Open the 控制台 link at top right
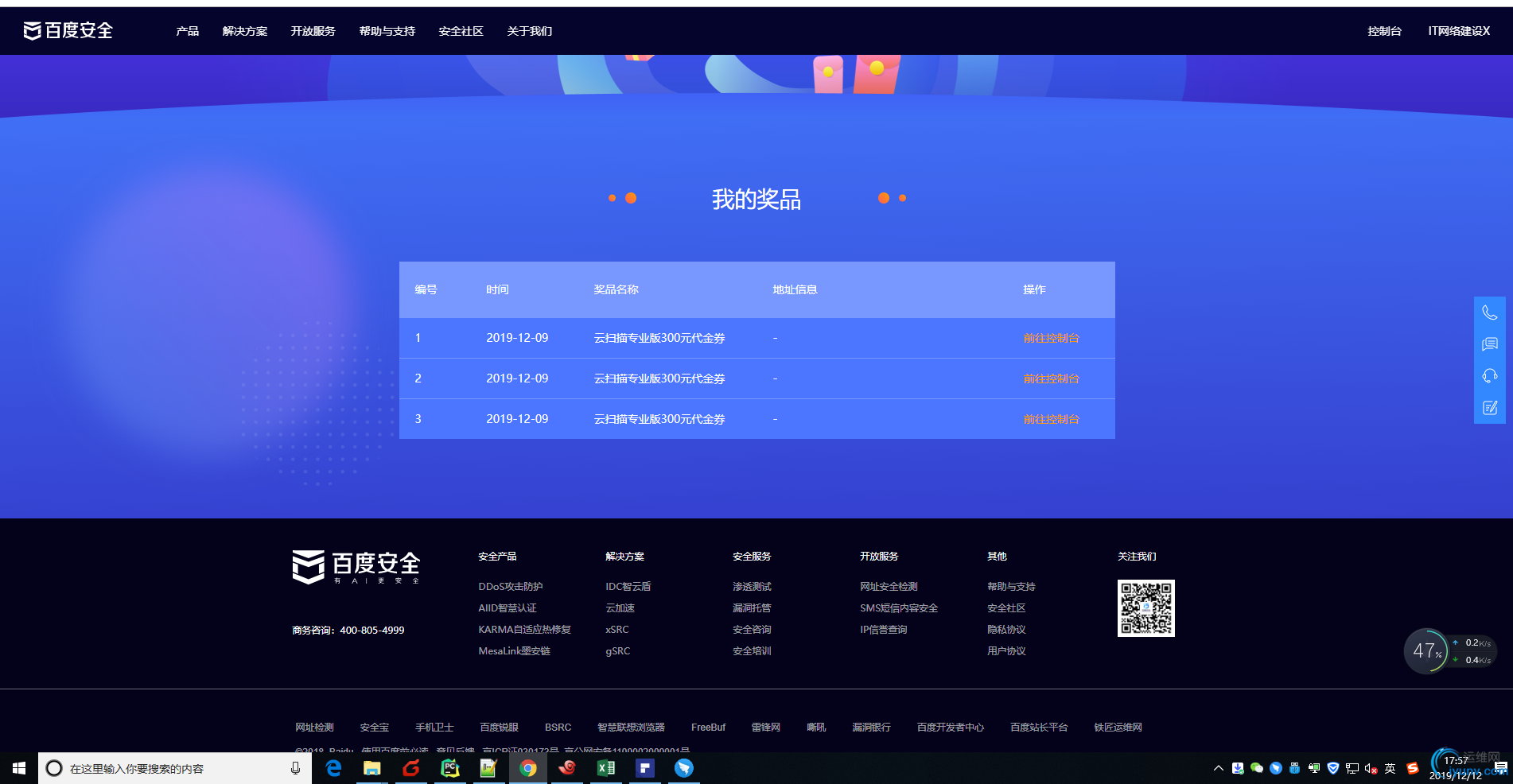 (x=1384, y=30)
